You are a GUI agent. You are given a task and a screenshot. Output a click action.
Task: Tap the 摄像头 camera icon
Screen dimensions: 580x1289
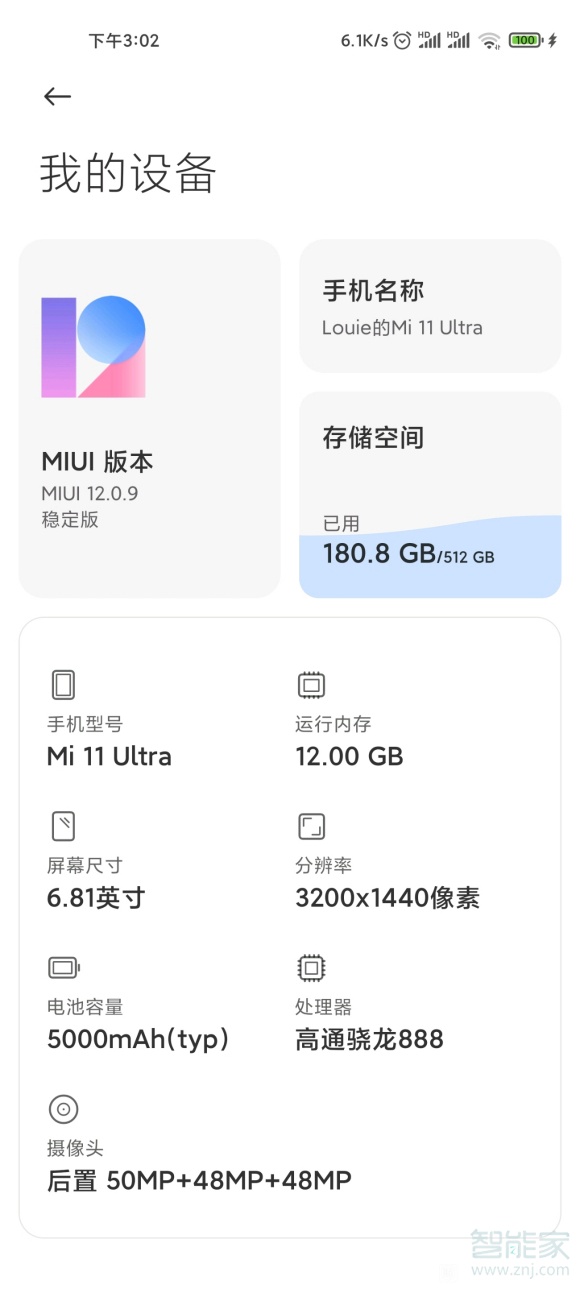pos(63,1108)
